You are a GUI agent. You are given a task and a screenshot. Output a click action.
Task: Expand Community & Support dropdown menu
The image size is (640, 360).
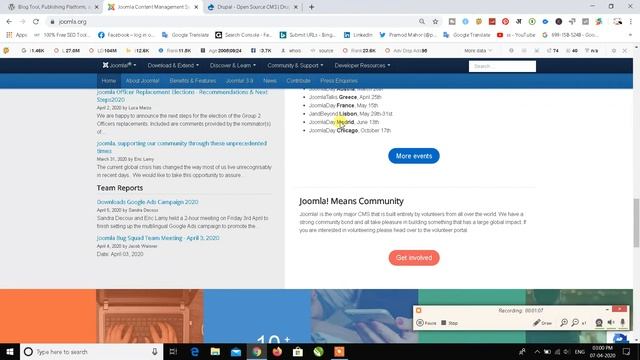coord(295,65)
